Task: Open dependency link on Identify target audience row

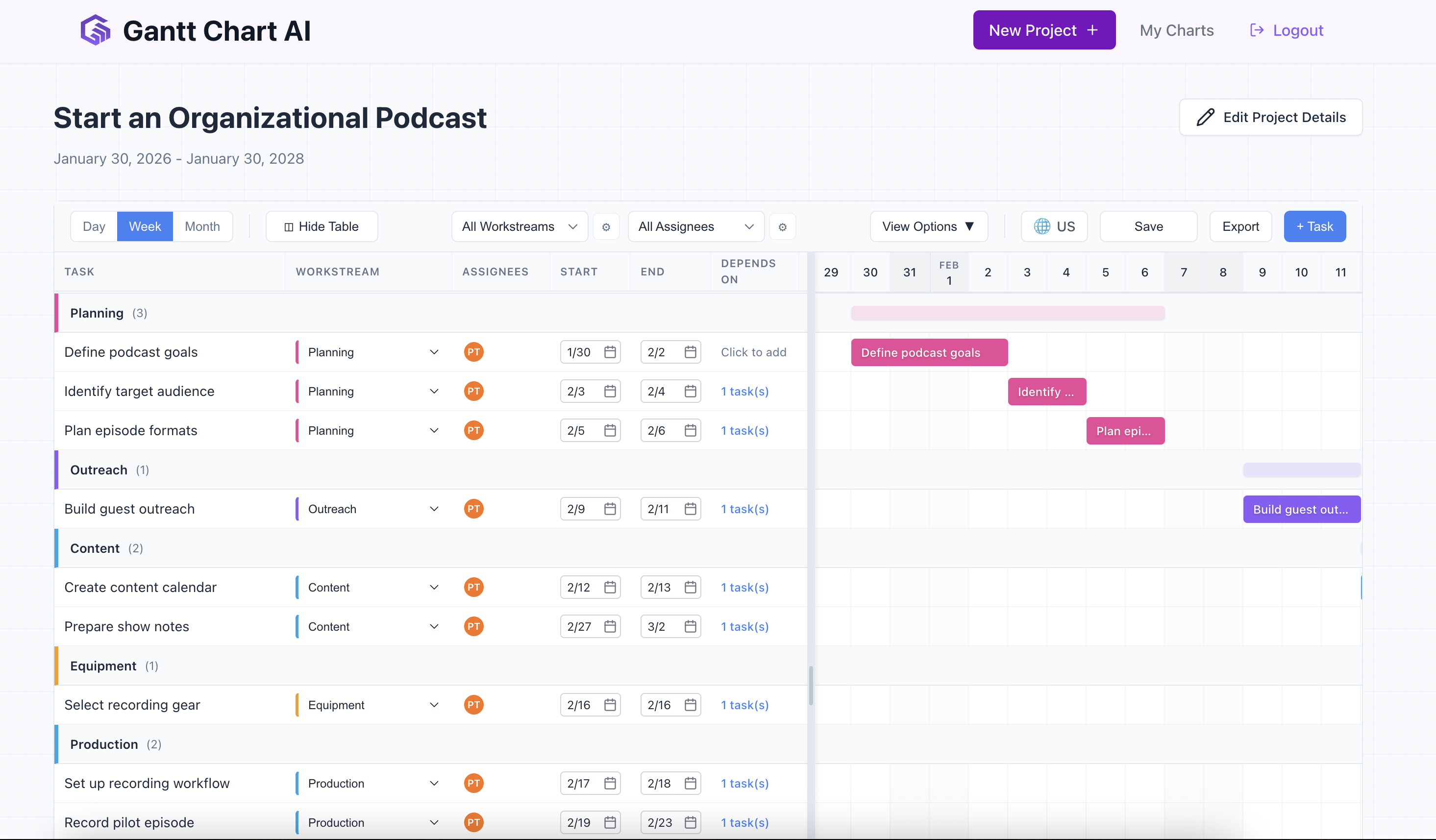Action: 744,392
